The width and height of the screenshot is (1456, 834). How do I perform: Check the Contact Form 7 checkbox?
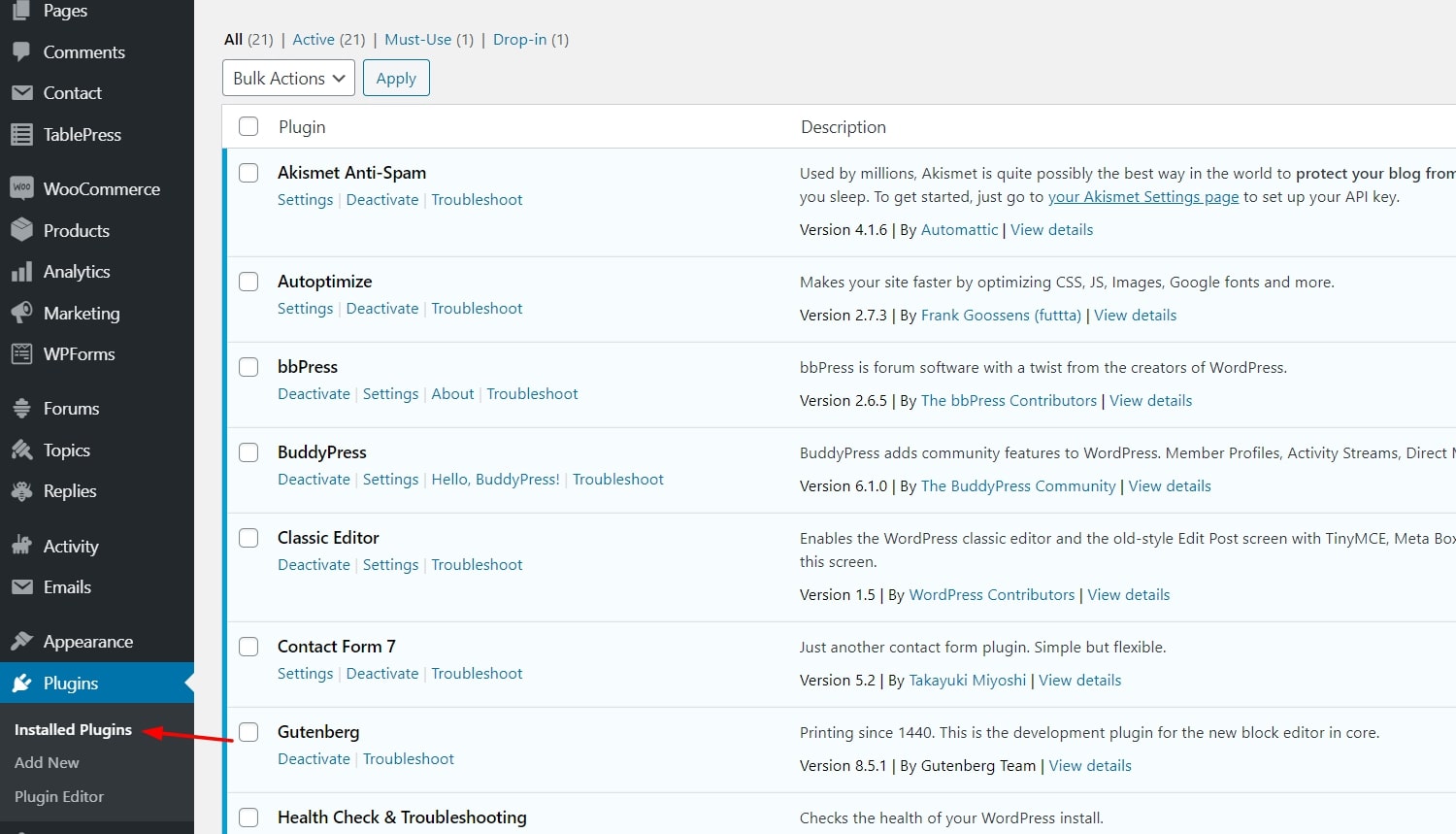(248, 647)
